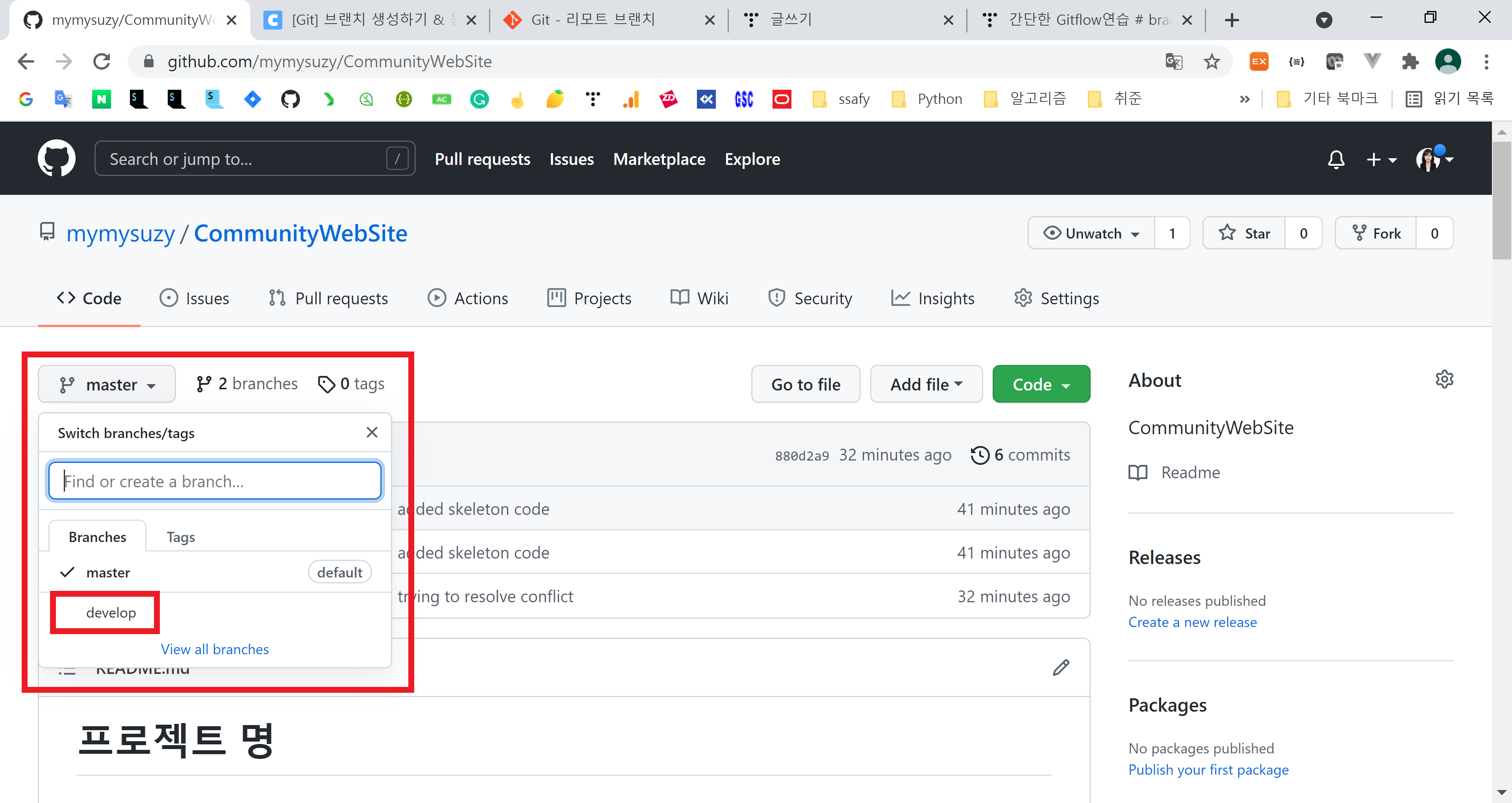Open the Chrome extensions puzzle icon
1512x803 pixels.
[1409, 62]
